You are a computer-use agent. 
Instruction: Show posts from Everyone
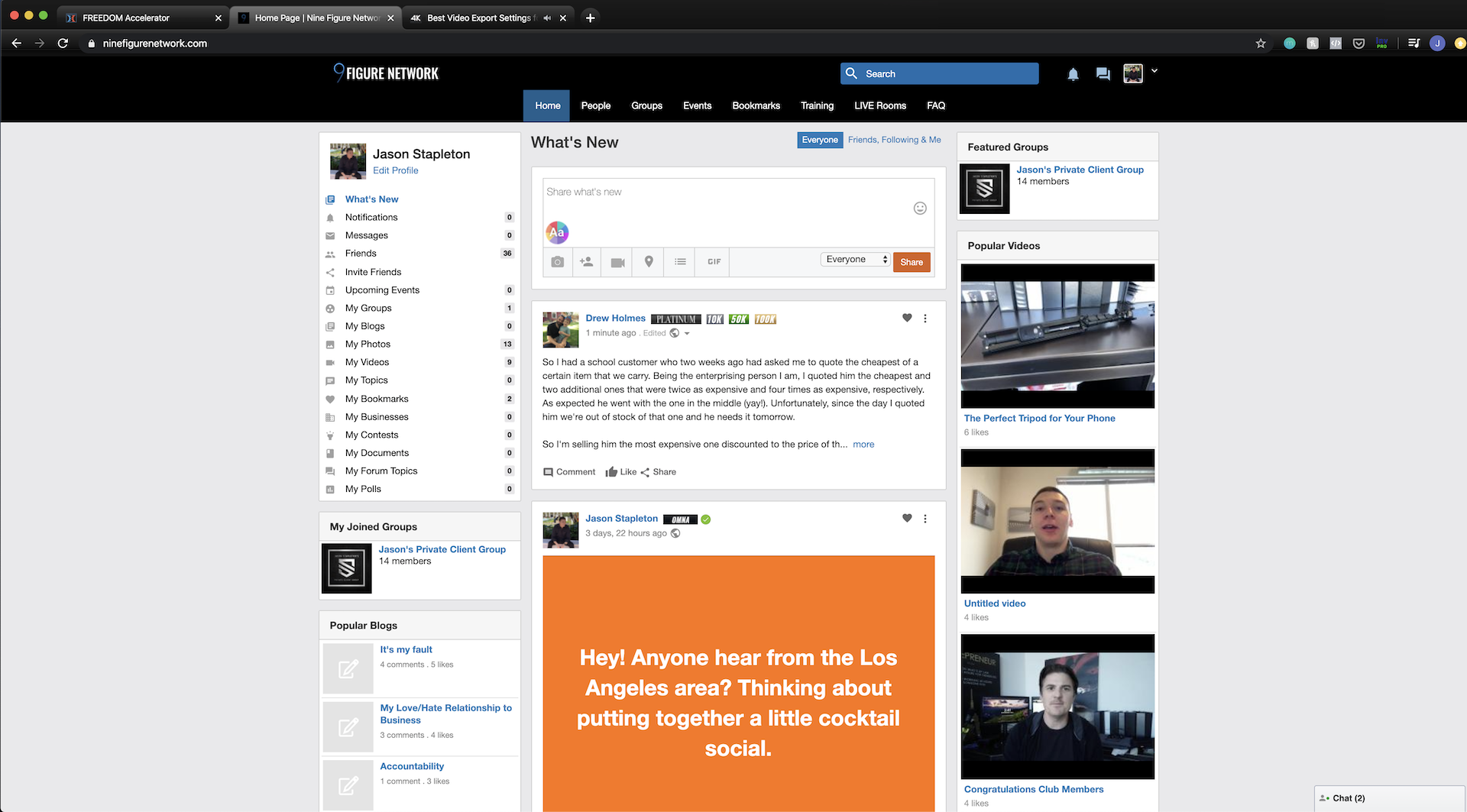[x=820, y=140]
